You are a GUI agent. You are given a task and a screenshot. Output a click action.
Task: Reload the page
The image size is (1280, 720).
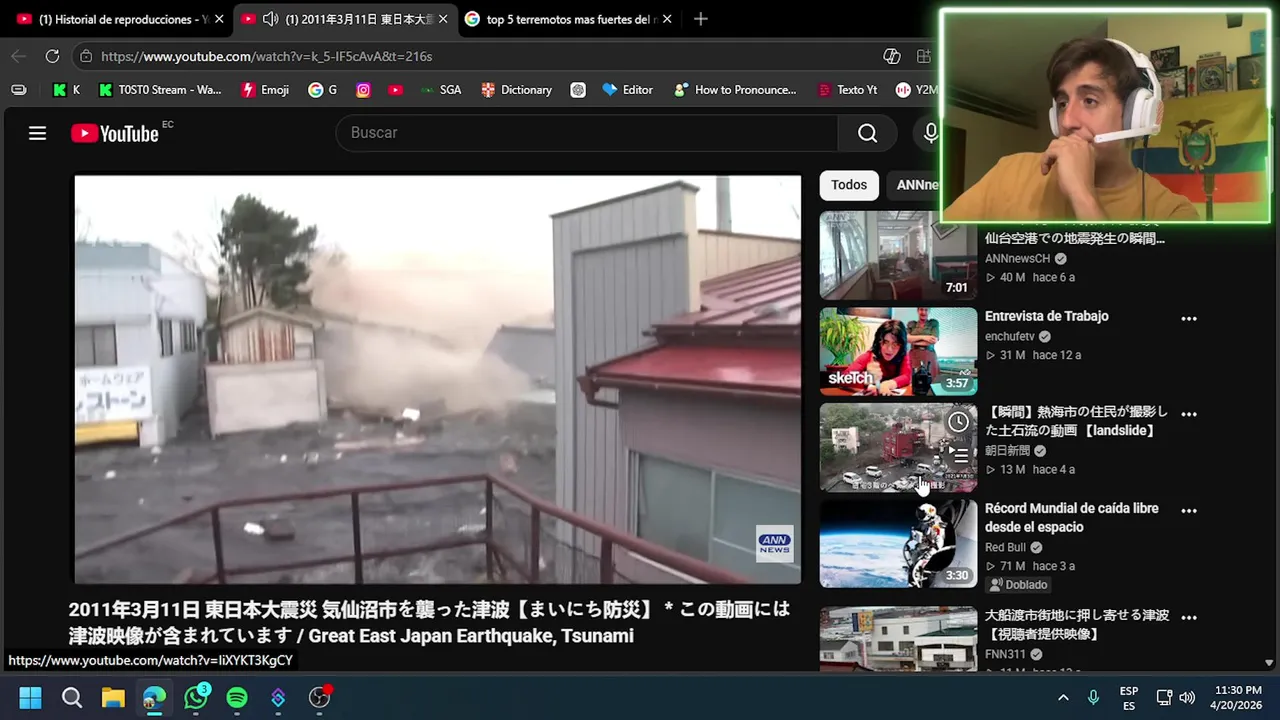click(x=52, y=57)
